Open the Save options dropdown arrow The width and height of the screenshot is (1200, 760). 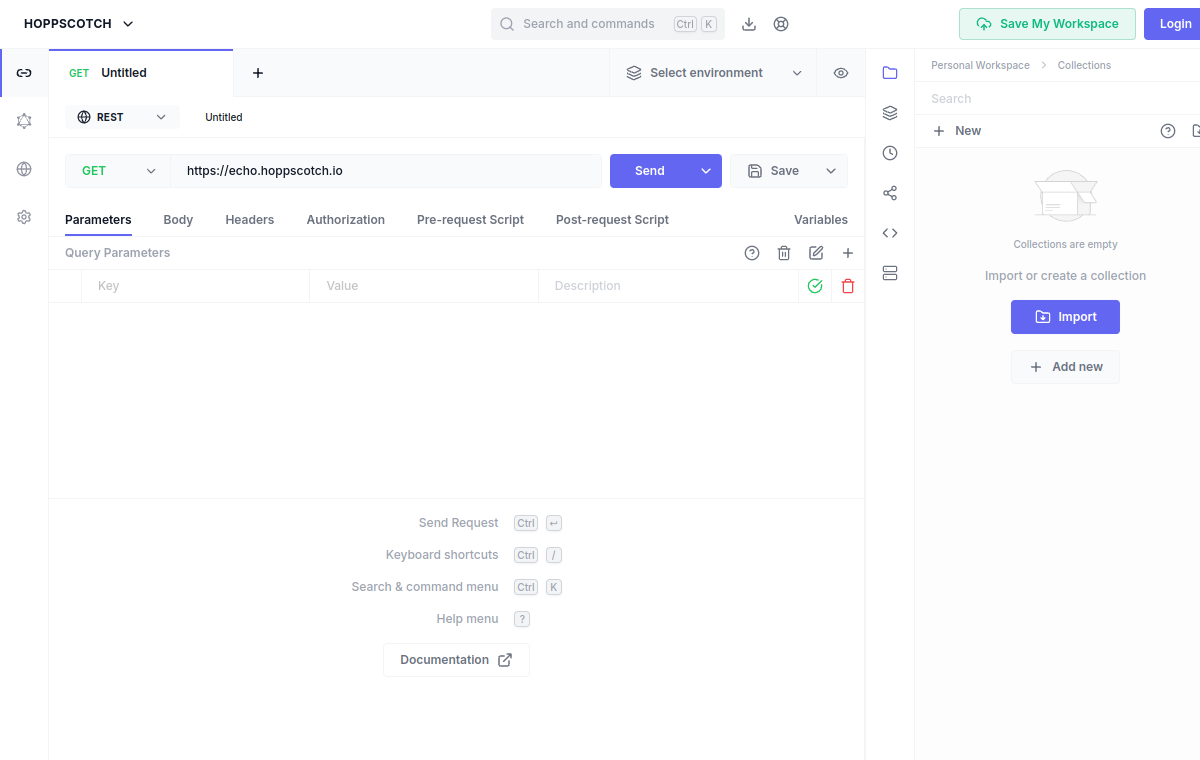click(x=831, y=171)
